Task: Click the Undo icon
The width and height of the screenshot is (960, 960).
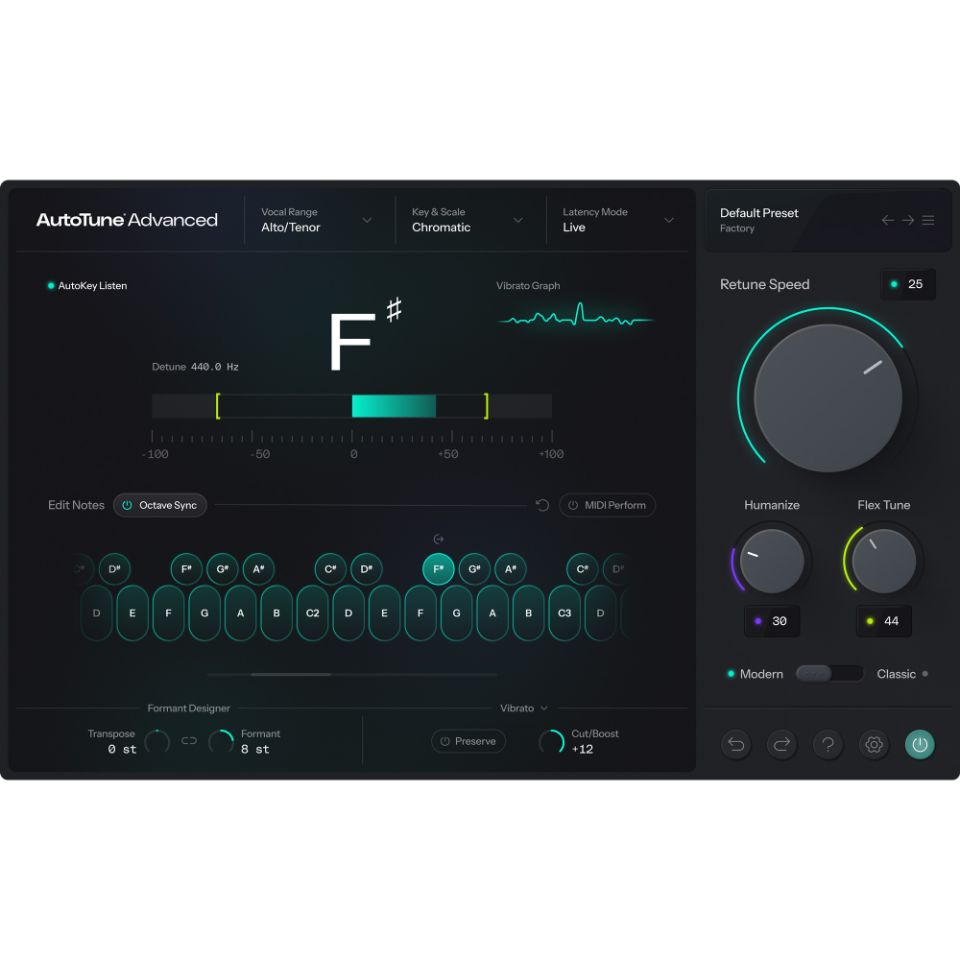Action: click(736, 744)
